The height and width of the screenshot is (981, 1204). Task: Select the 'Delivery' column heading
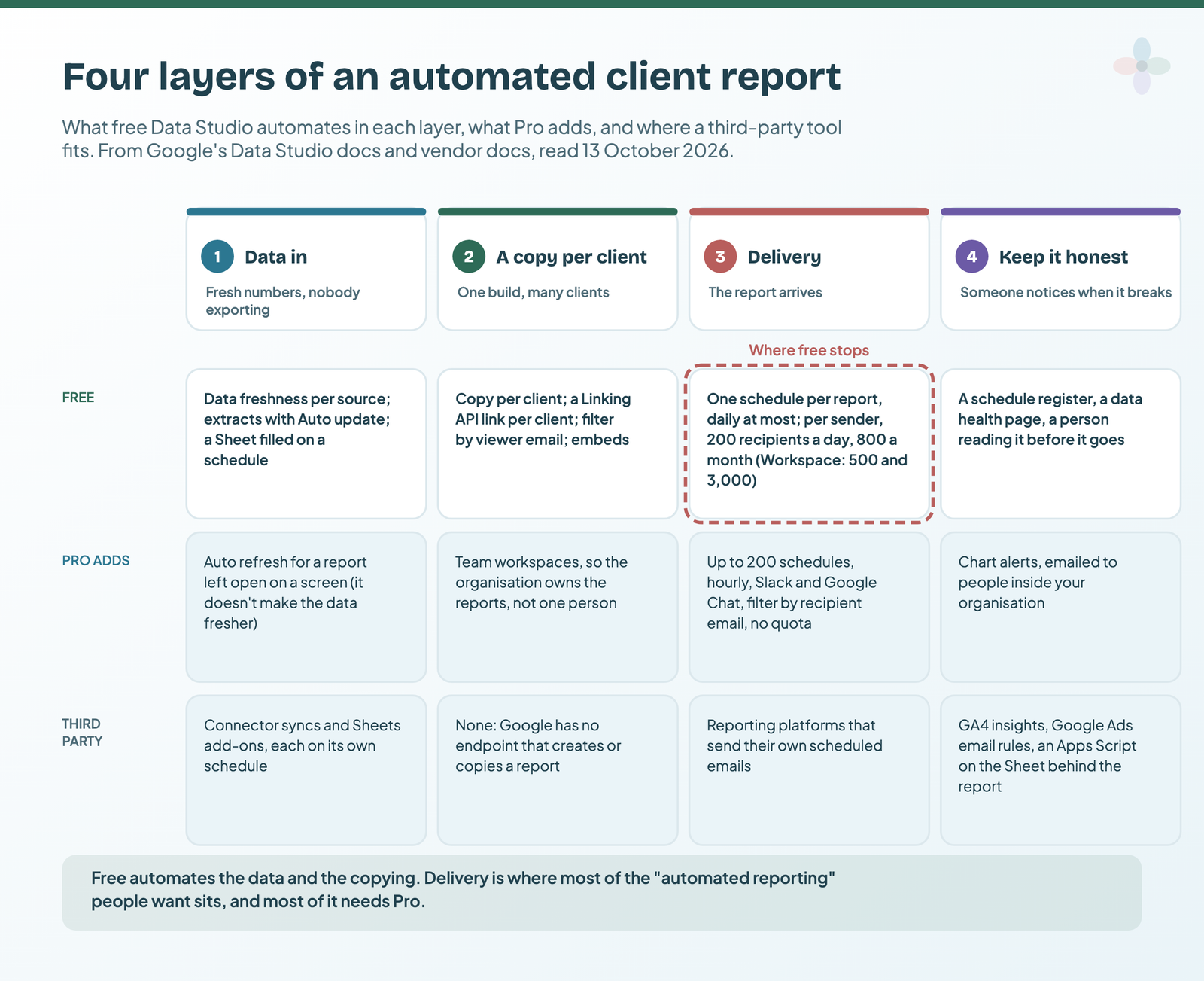[784, 257]
